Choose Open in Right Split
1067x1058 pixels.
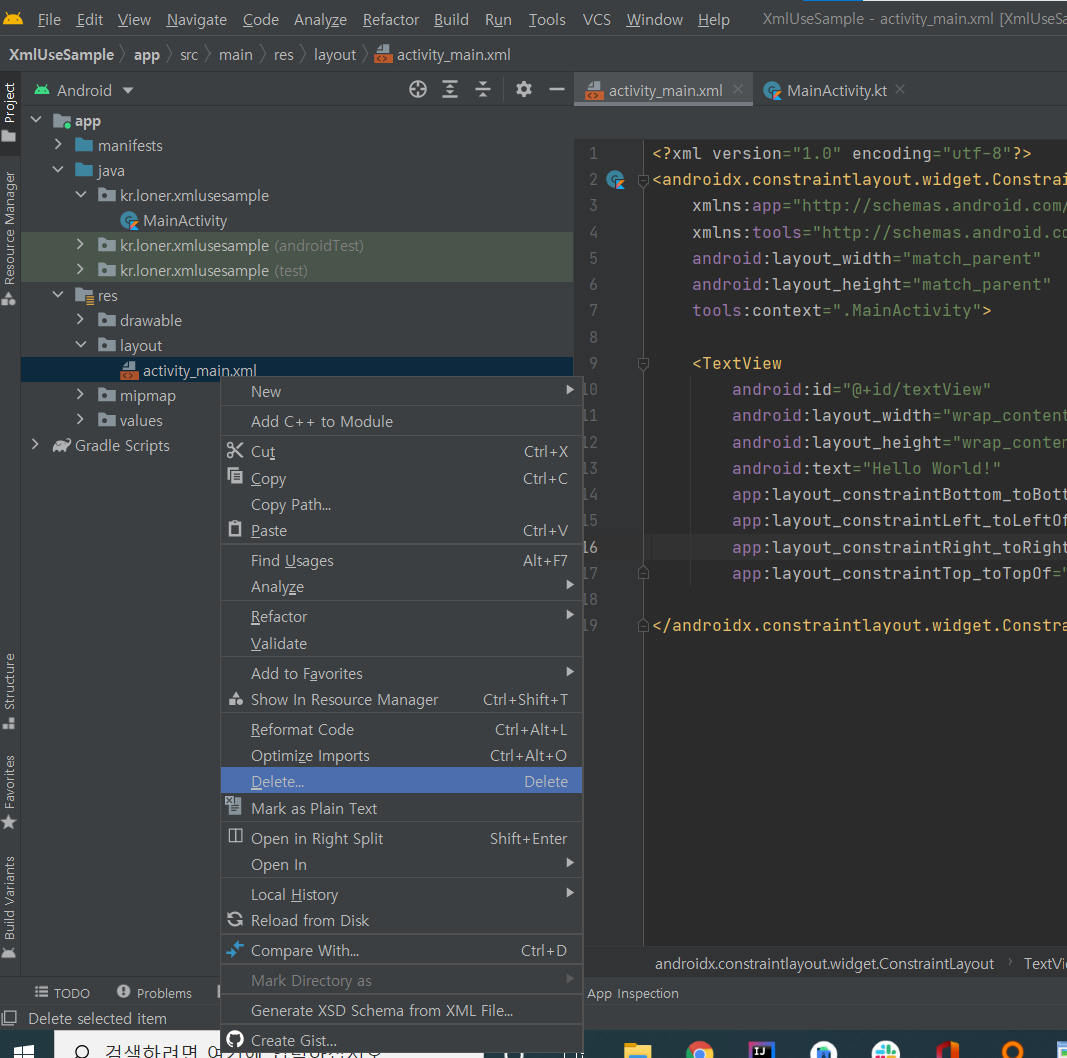coord(401,838)
